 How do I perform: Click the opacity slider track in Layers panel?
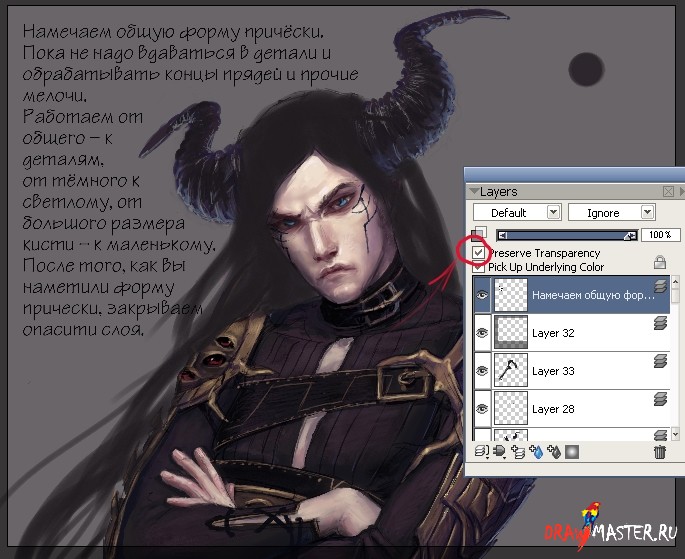point(567,235)
